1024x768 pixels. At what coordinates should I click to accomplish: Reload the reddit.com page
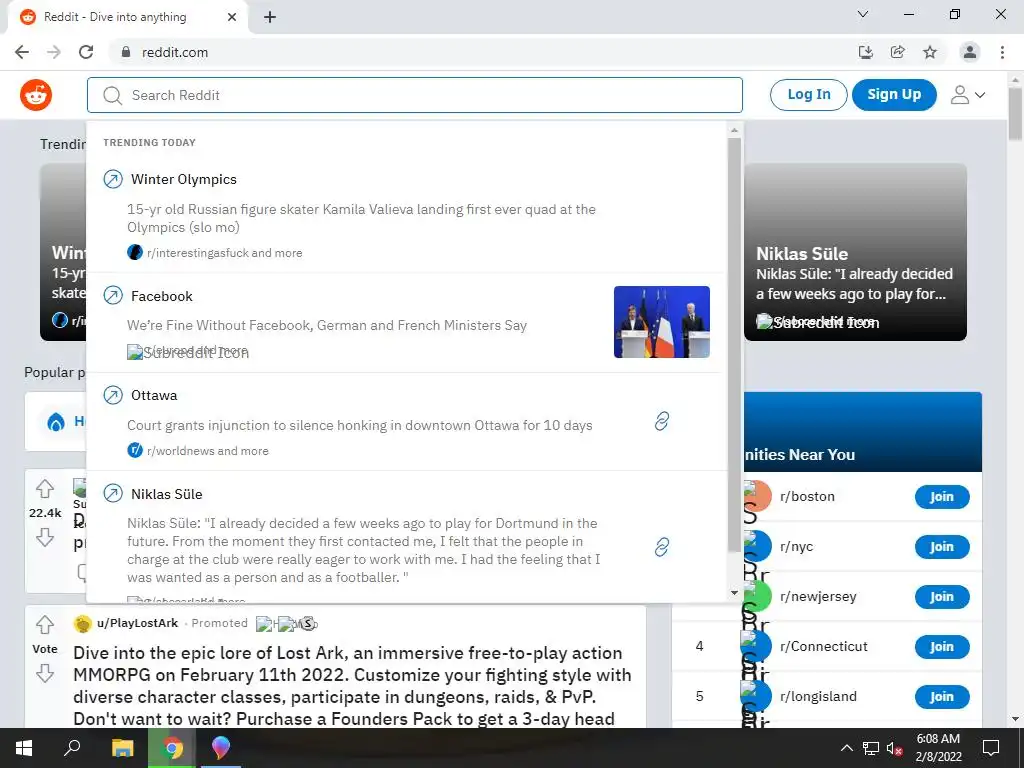click(86, 52)
